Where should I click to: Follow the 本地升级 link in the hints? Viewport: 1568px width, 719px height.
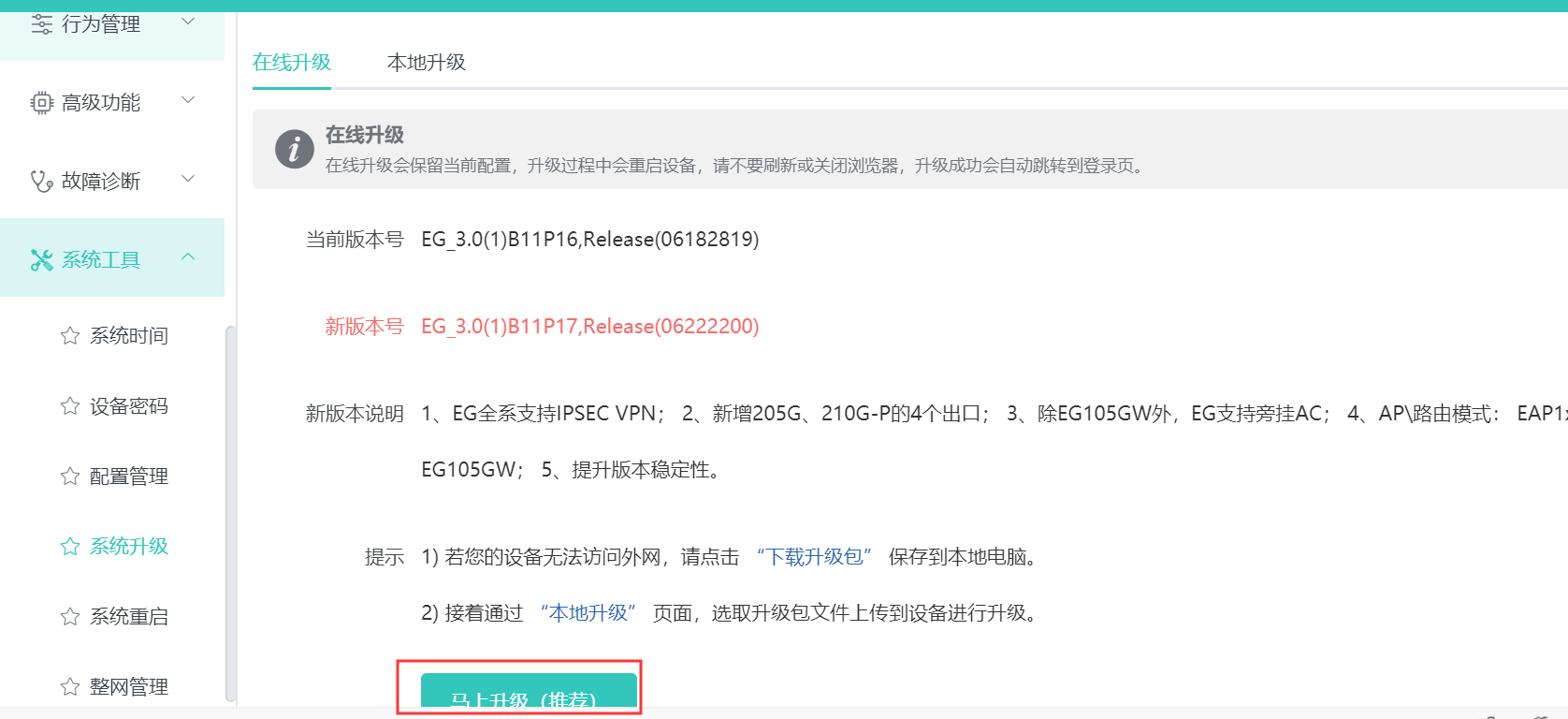click(588, 613)
